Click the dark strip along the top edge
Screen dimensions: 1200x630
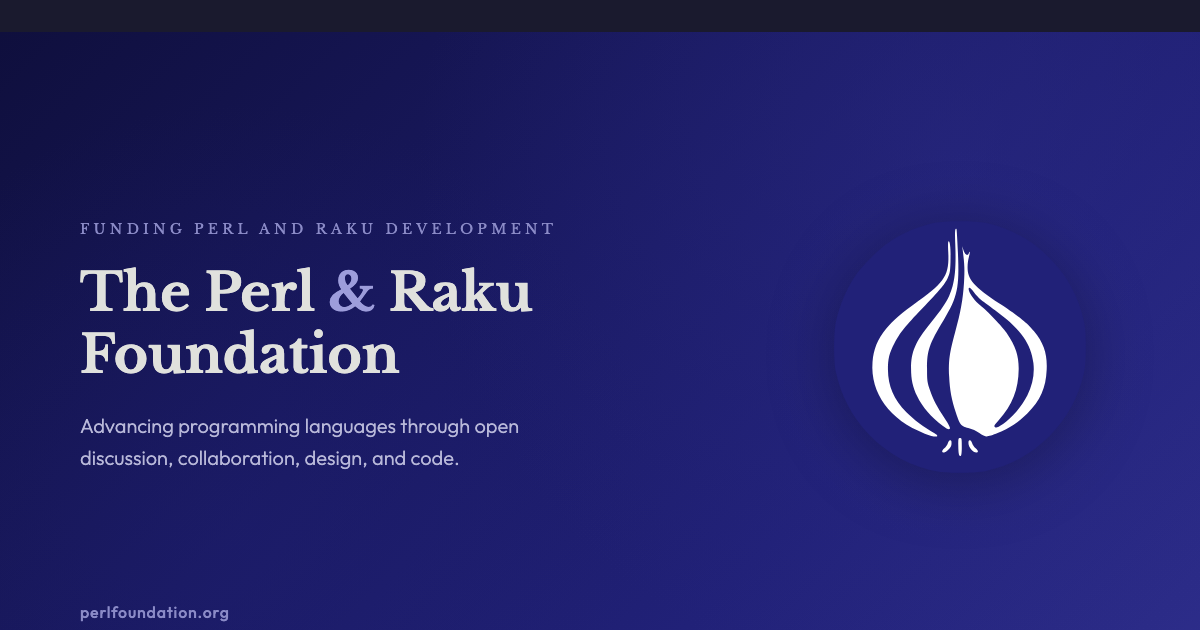(x=600, y=15)
